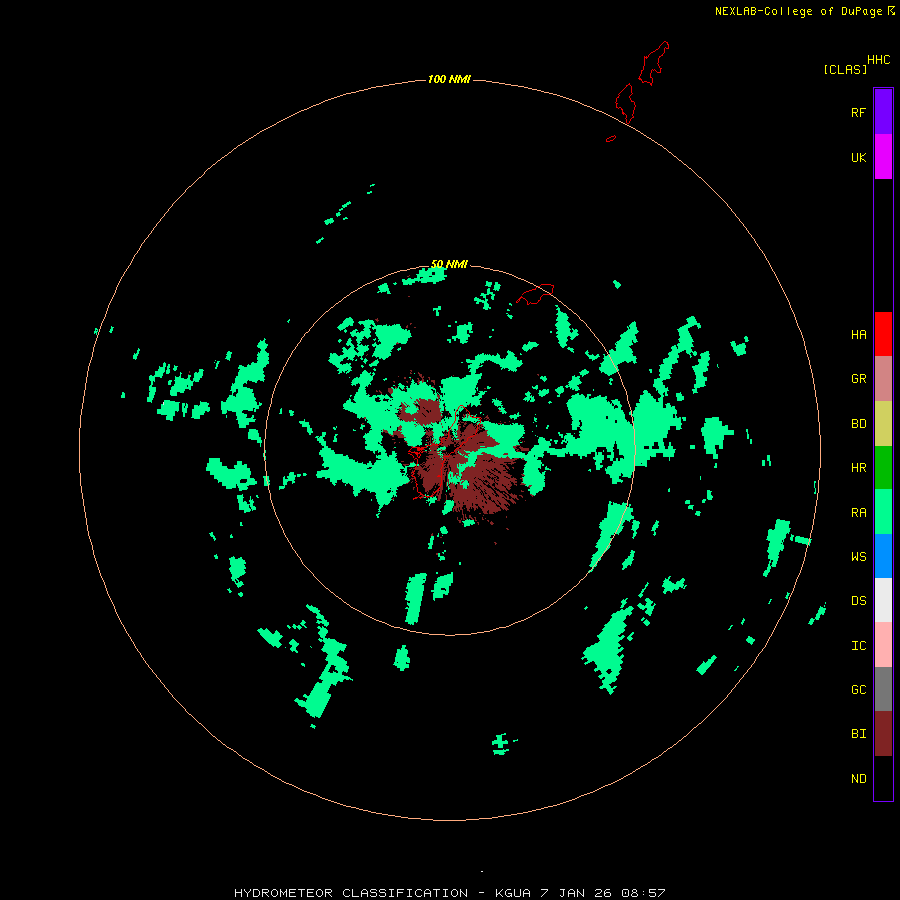
Task: Click the RF legend label
Action: click(x=858, y=112)
